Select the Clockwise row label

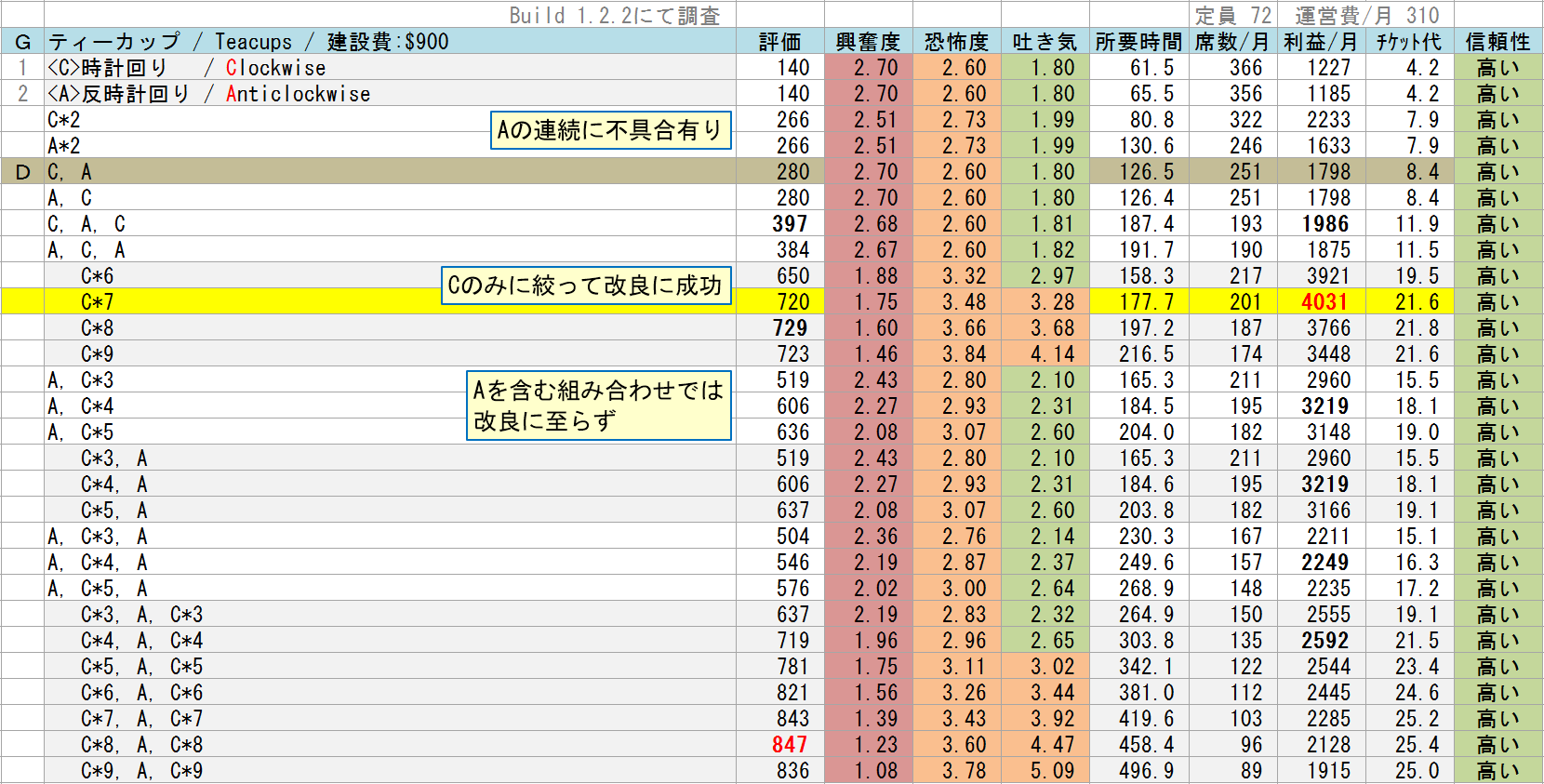pos(186,68)
